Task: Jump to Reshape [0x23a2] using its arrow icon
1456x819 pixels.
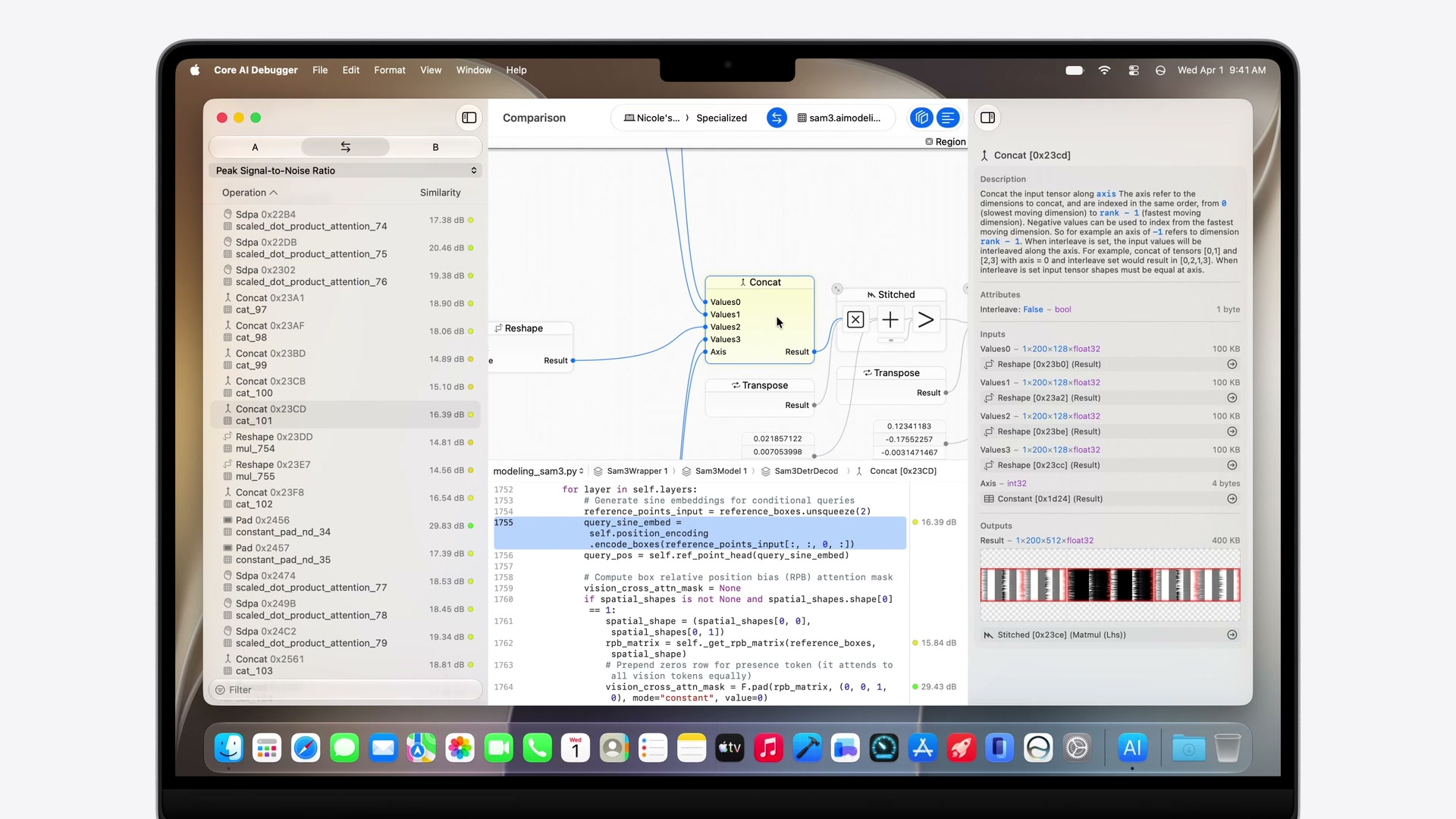Action: (x=1232, y=398)
